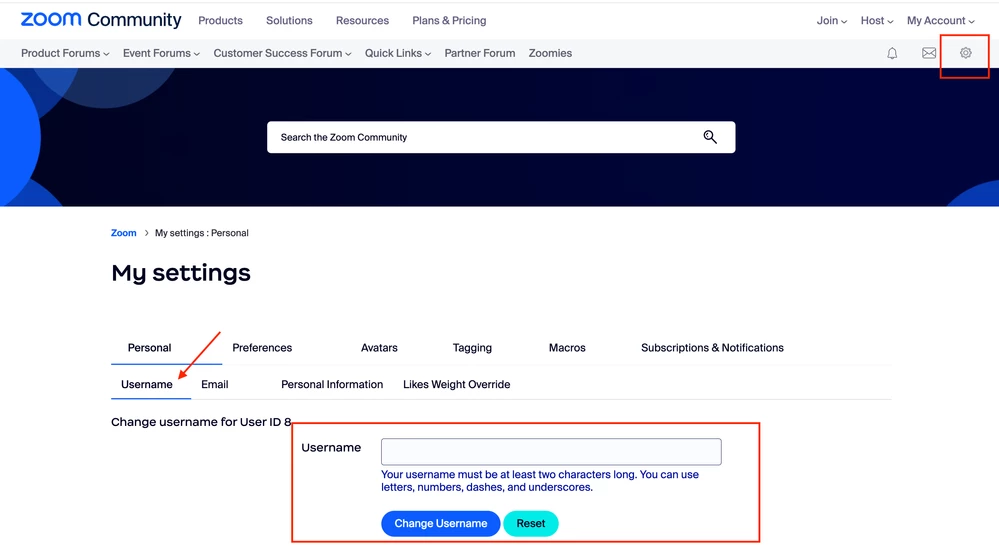Open the Personal Information sub-tab
This screenshot has height=548, width=999.
point(332,385)
